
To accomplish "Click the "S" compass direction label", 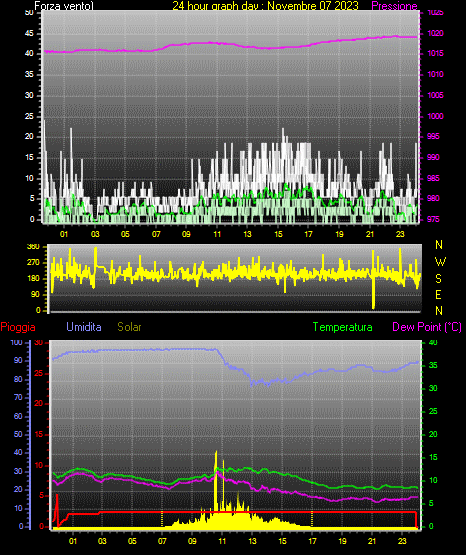I will point(438,279).
